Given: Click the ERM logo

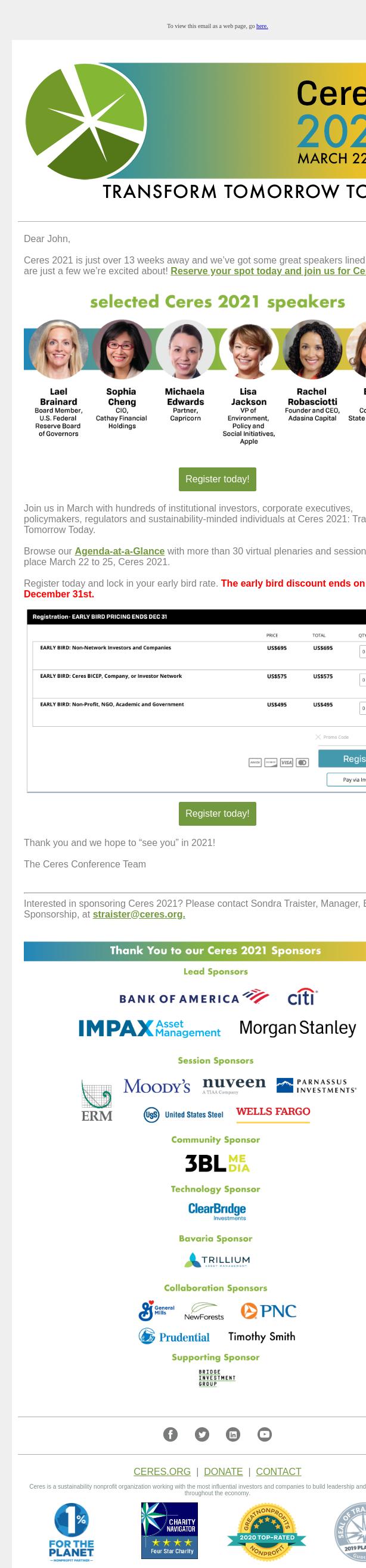Looking at the screenshot, I should 97,1101.
